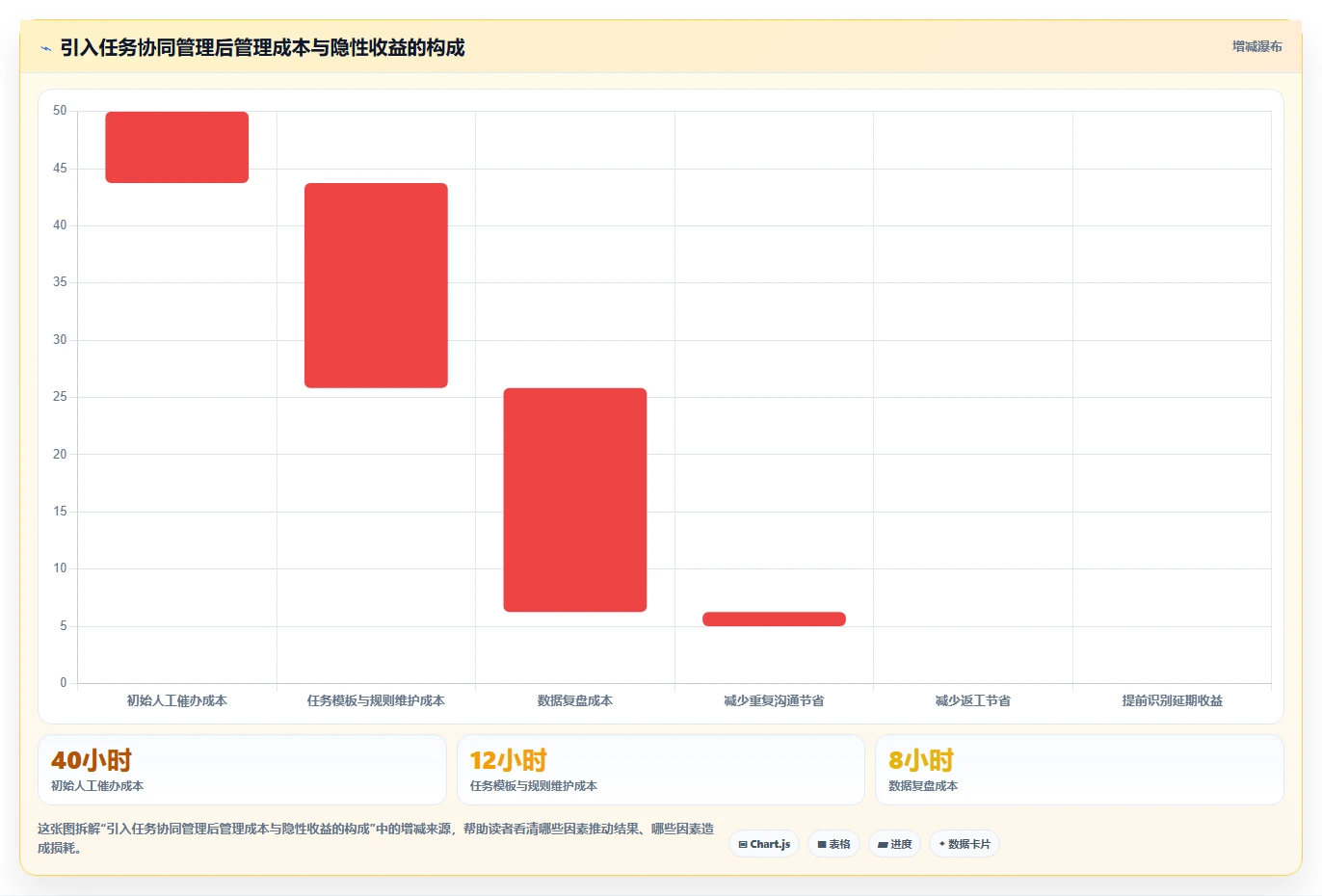Viewport: 1322px width, 896px height.
Task: Click the 初始人工催办成本 caption under 40小时
Action: click(x=97, y=786)
